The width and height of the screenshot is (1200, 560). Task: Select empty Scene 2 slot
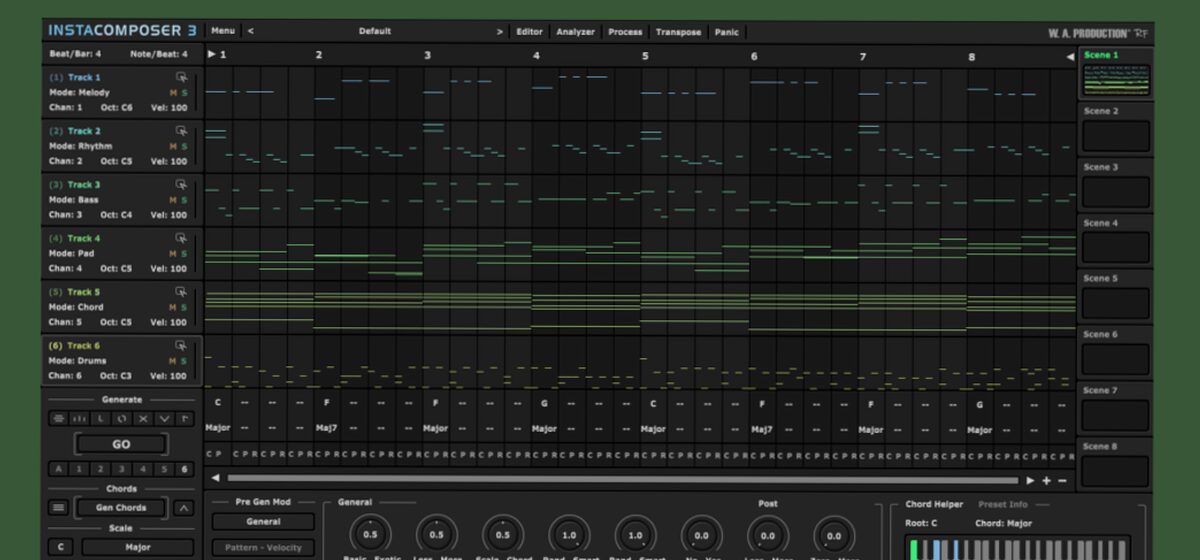pyautogui.click(x=1116, y=136)
